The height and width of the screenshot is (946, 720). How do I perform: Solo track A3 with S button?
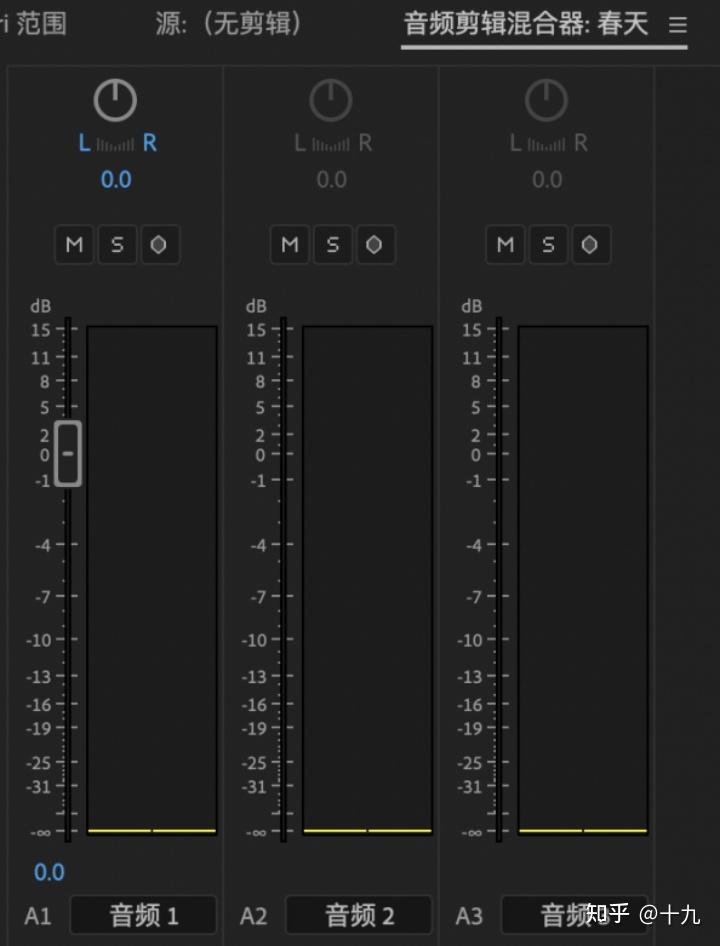[548, 245]
